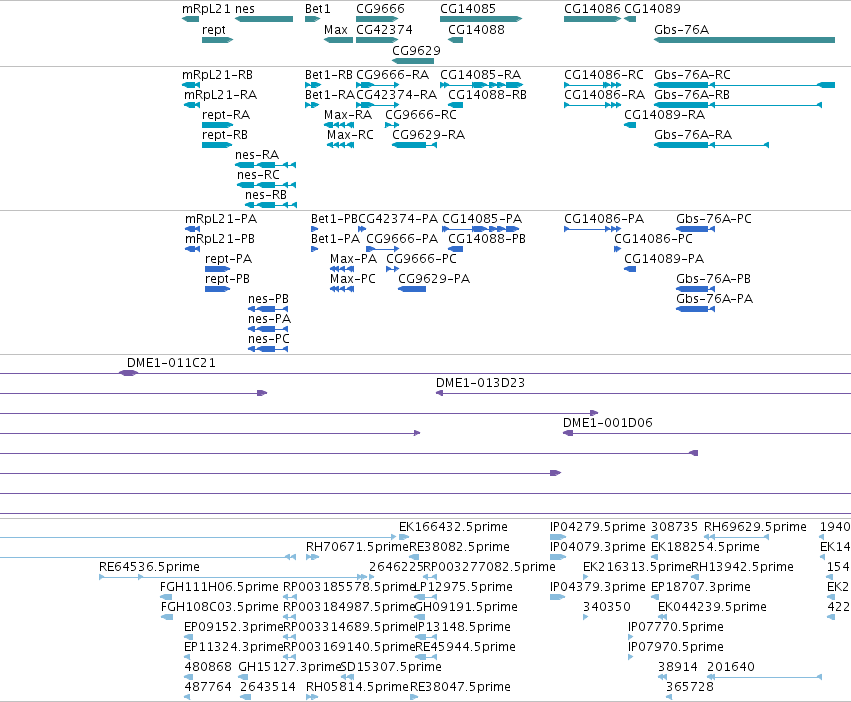851x702 pixels.
Task: Select transcript rept-RA
Action: pyautogui.click(x=226, y=115)
